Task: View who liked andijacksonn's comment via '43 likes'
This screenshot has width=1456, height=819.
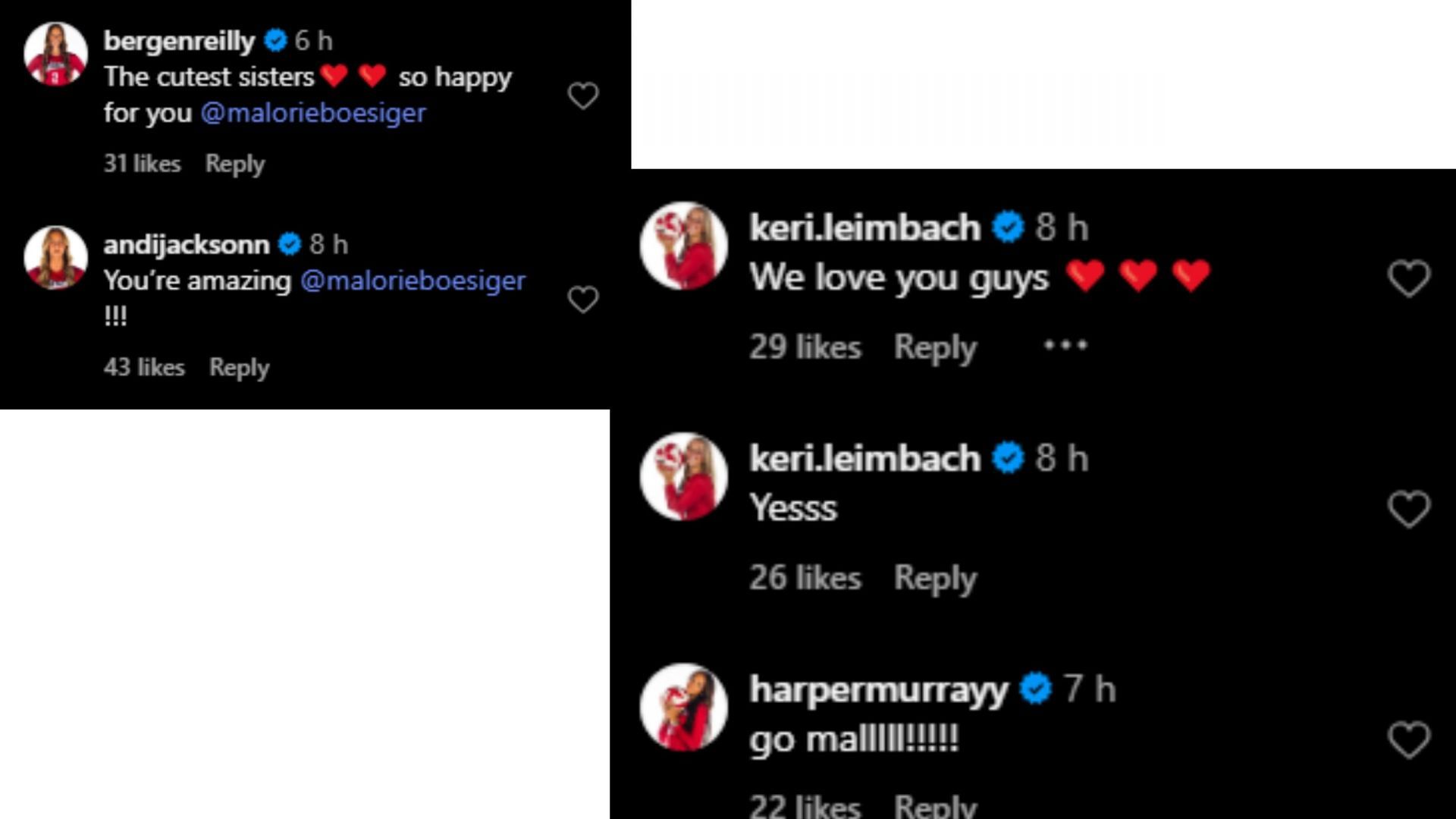Action: 143,367
